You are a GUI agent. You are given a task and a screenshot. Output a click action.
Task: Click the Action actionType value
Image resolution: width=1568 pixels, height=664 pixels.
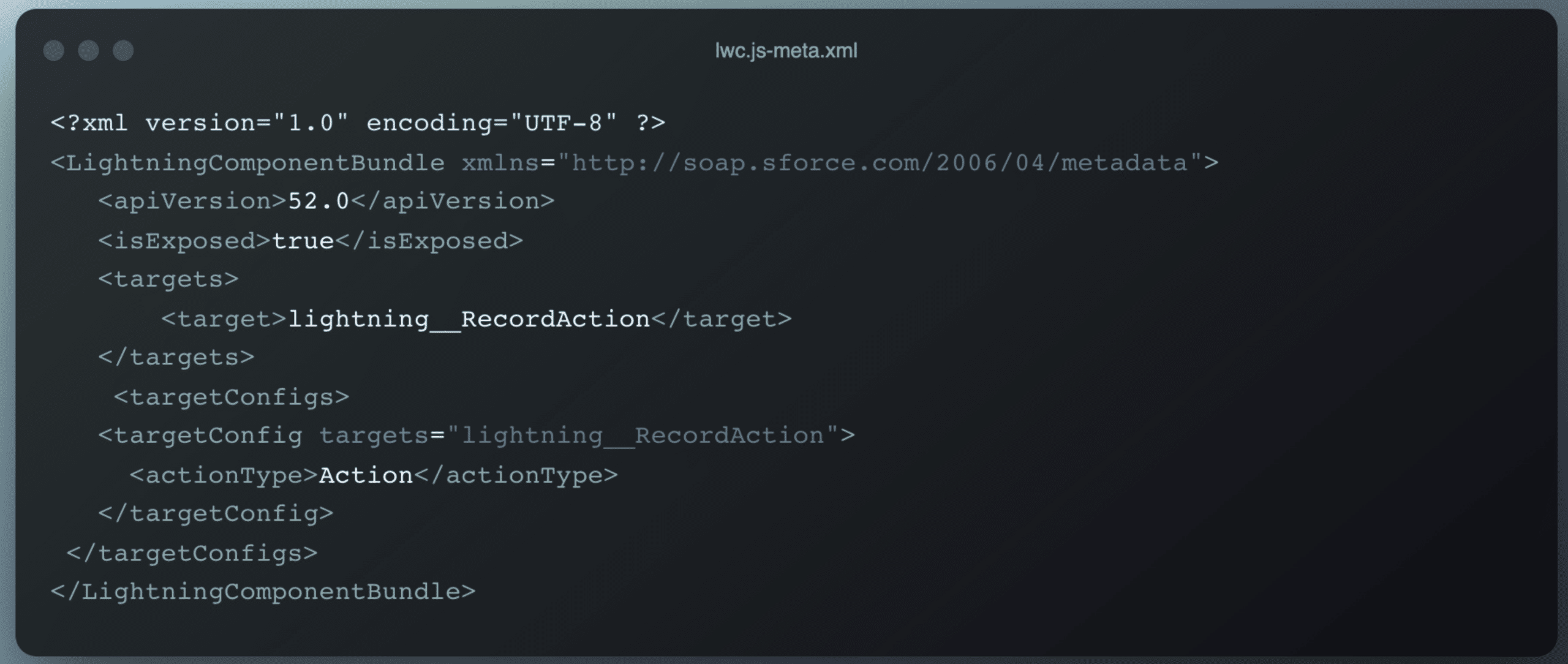coord(366,475)
